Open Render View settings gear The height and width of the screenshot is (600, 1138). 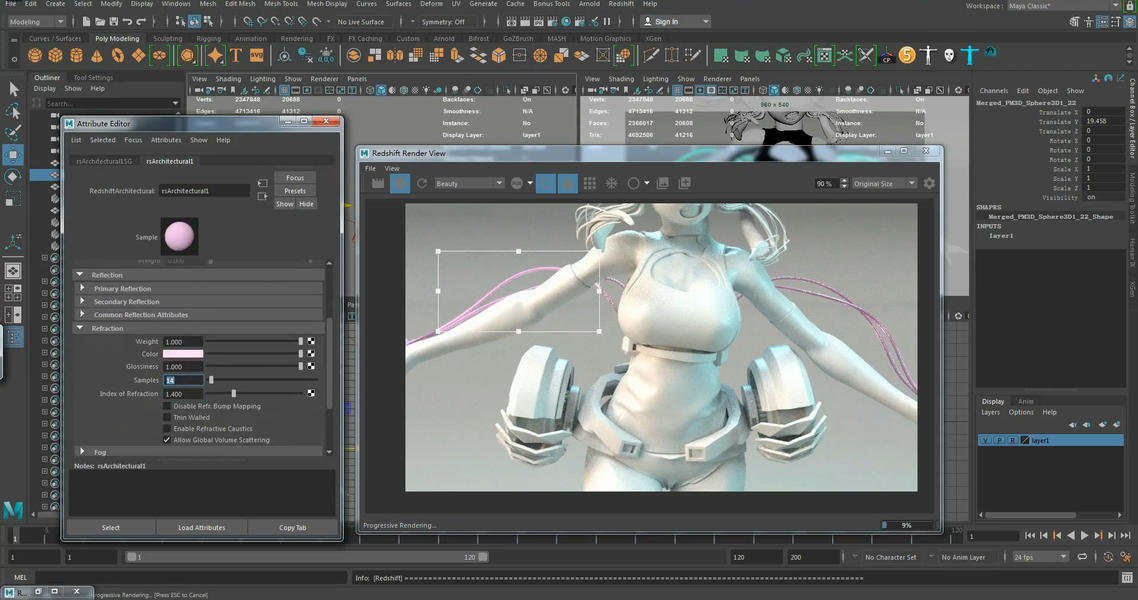coord(929,184)
